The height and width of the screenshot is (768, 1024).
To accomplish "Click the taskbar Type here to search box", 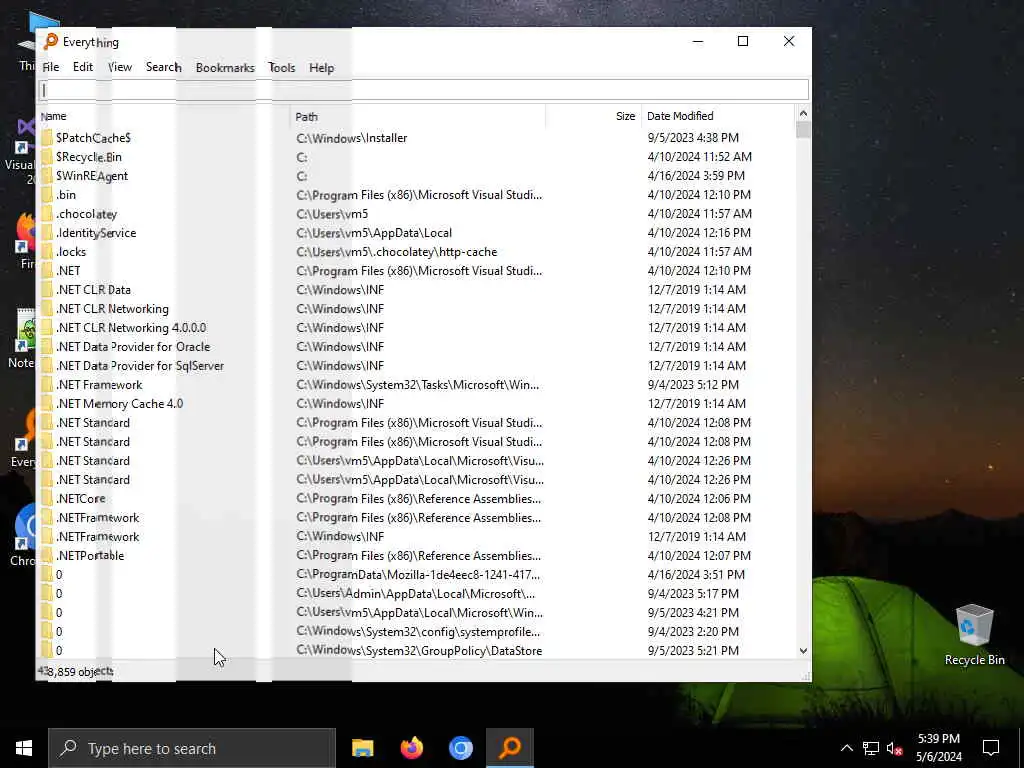I will pos(192,748).
